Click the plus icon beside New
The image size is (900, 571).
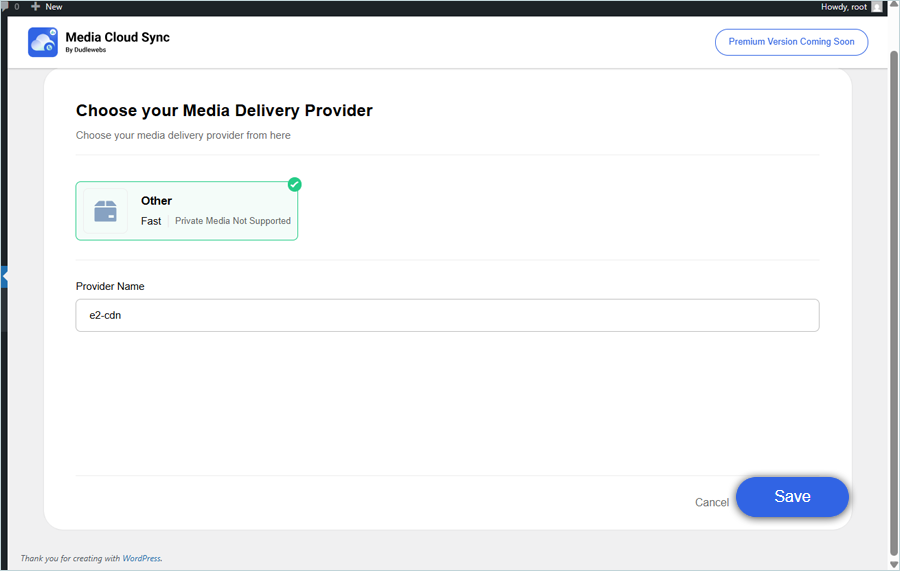click(x=36, y=7)
